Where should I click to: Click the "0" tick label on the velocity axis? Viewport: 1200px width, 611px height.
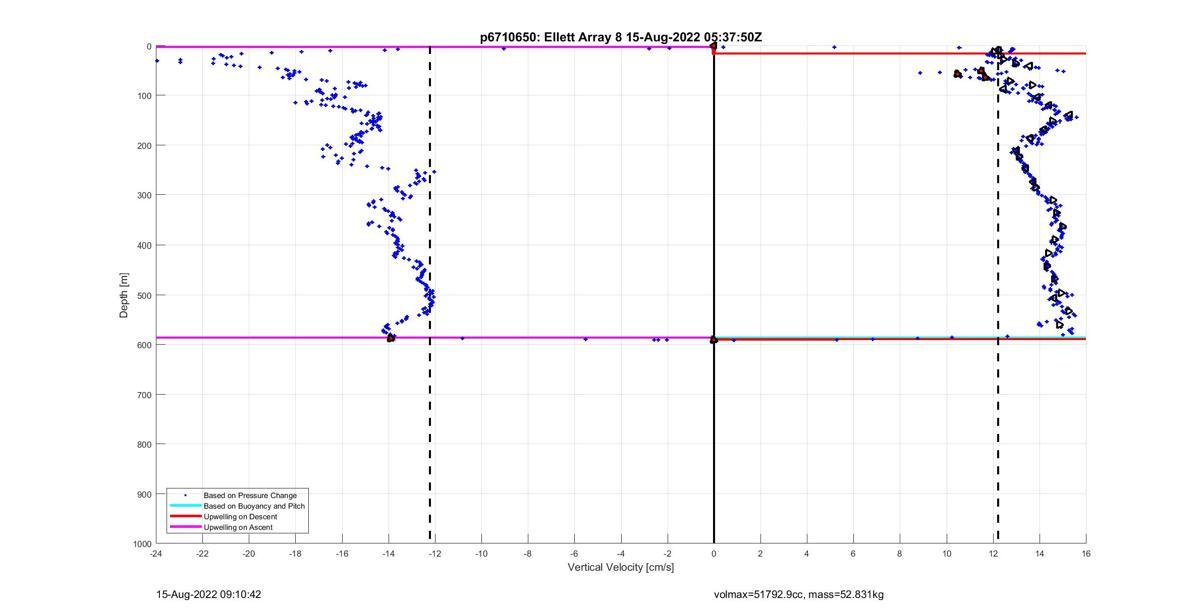tap(714, 553)
